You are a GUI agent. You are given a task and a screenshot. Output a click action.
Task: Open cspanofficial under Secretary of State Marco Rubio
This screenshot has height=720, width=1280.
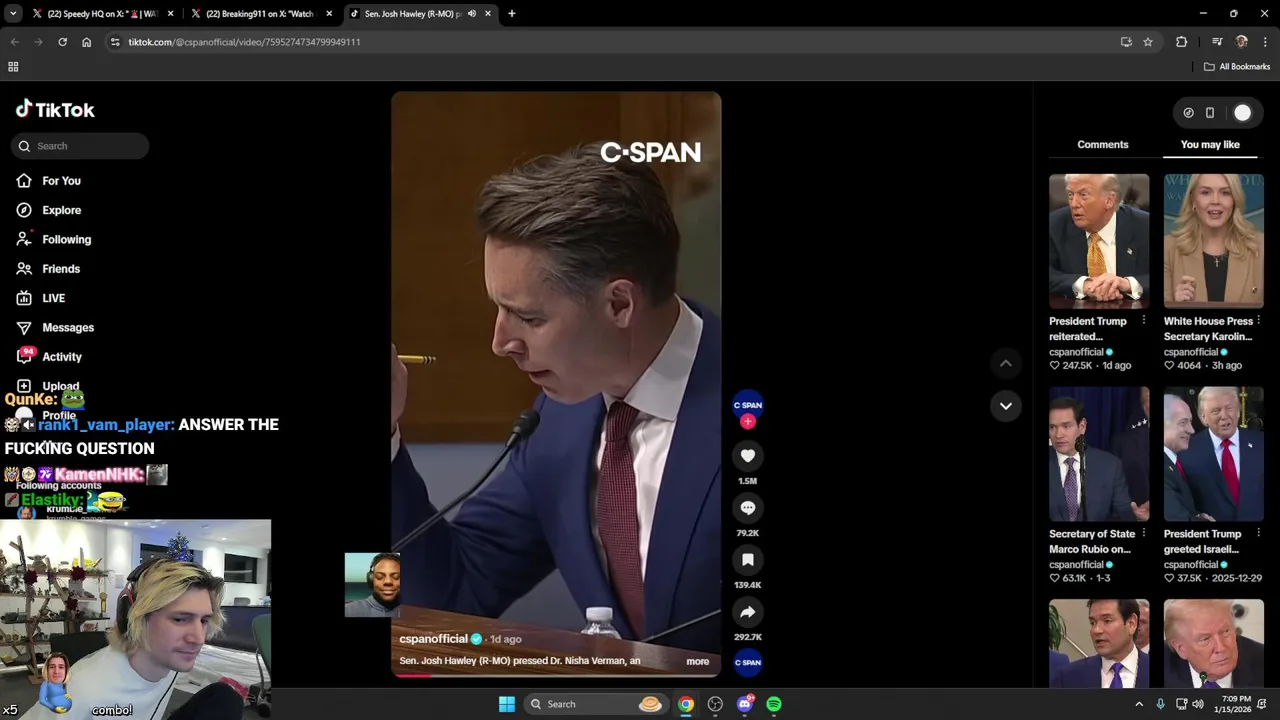coord(1076,565)
